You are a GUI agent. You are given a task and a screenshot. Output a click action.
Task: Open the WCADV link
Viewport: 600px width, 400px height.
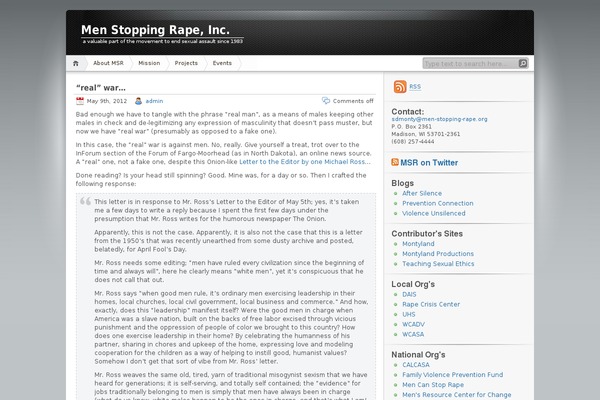click(413, 324)
